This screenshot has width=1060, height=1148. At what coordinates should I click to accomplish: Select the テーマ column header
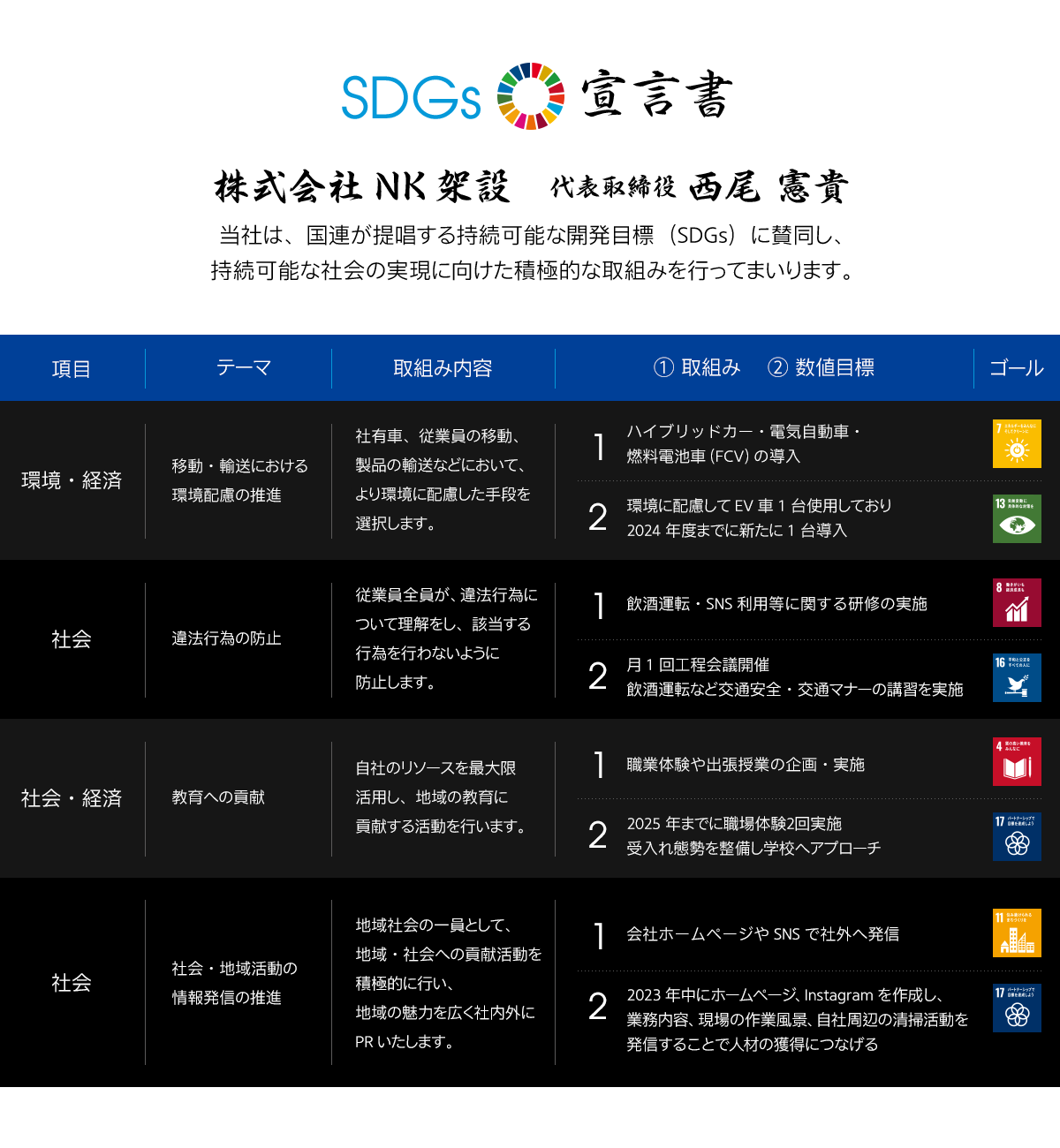243,367
